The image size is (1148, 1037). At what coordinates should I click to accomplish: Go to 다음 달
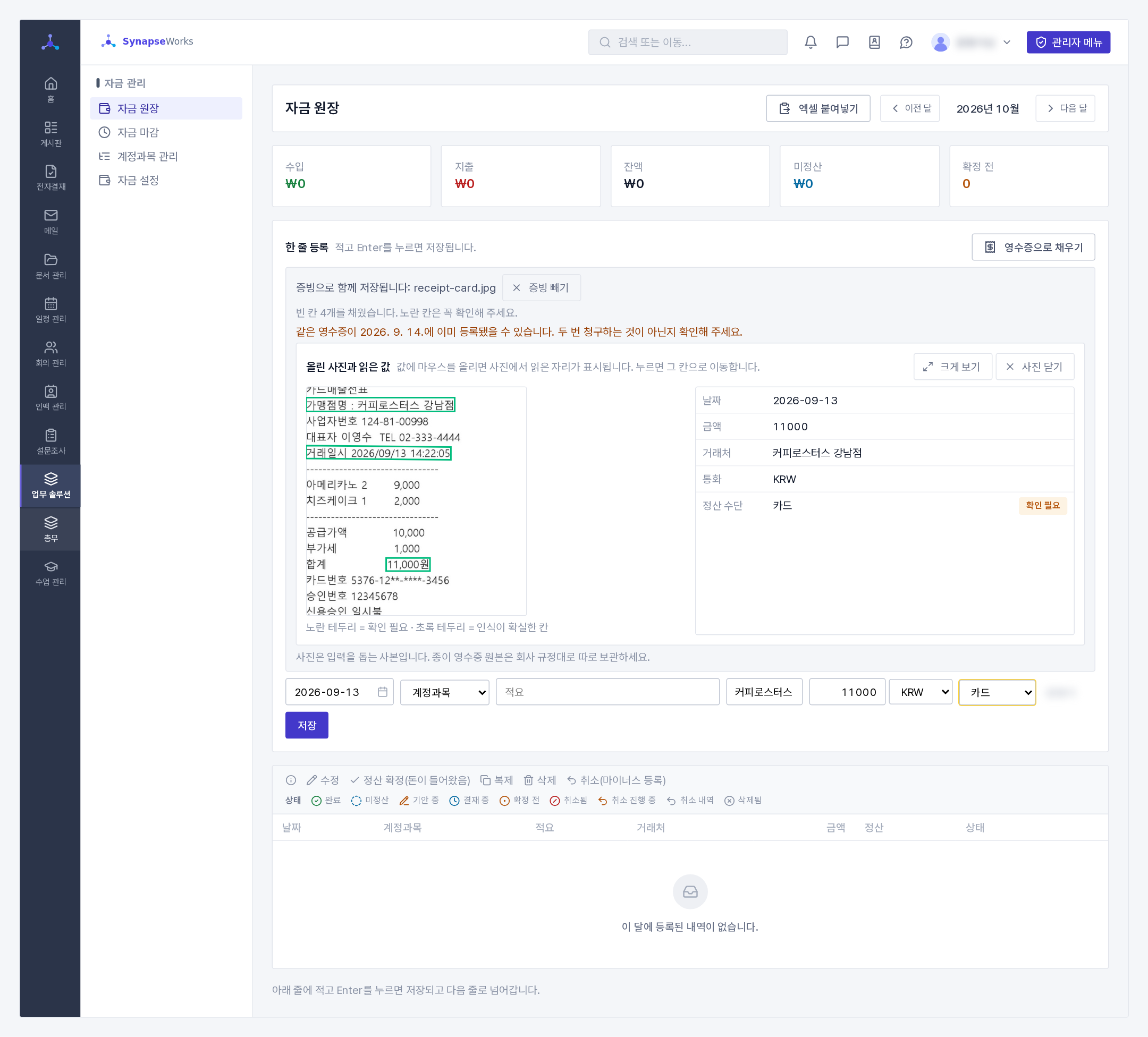(x=1065, y=108)
